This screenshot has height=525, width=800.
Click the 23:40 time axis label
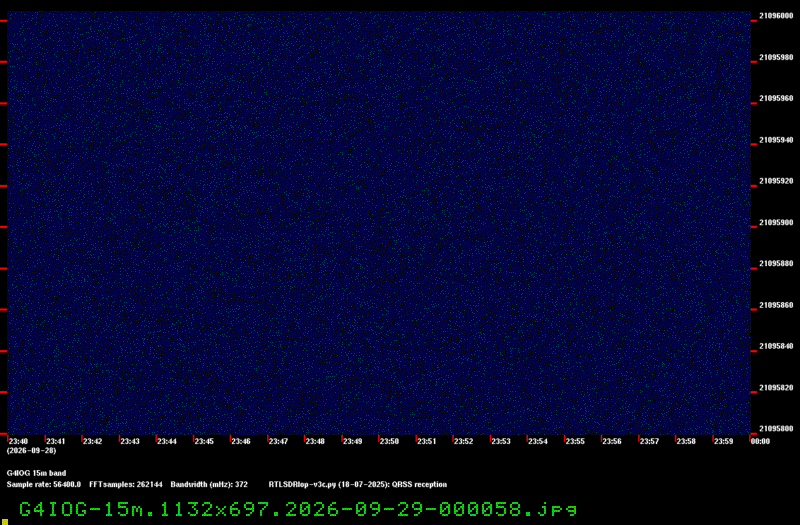(x=18, y=441)
